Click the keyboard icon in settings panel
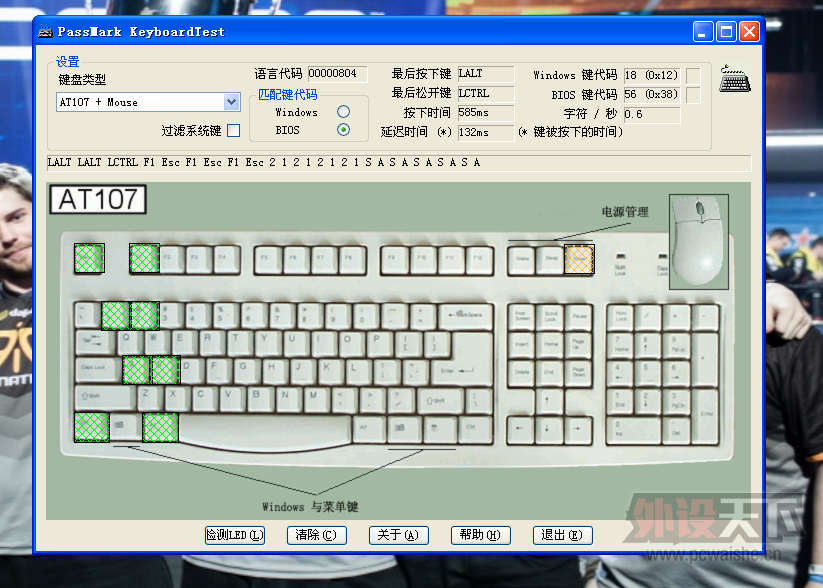823x588 pixels. [x=734, y=82]
